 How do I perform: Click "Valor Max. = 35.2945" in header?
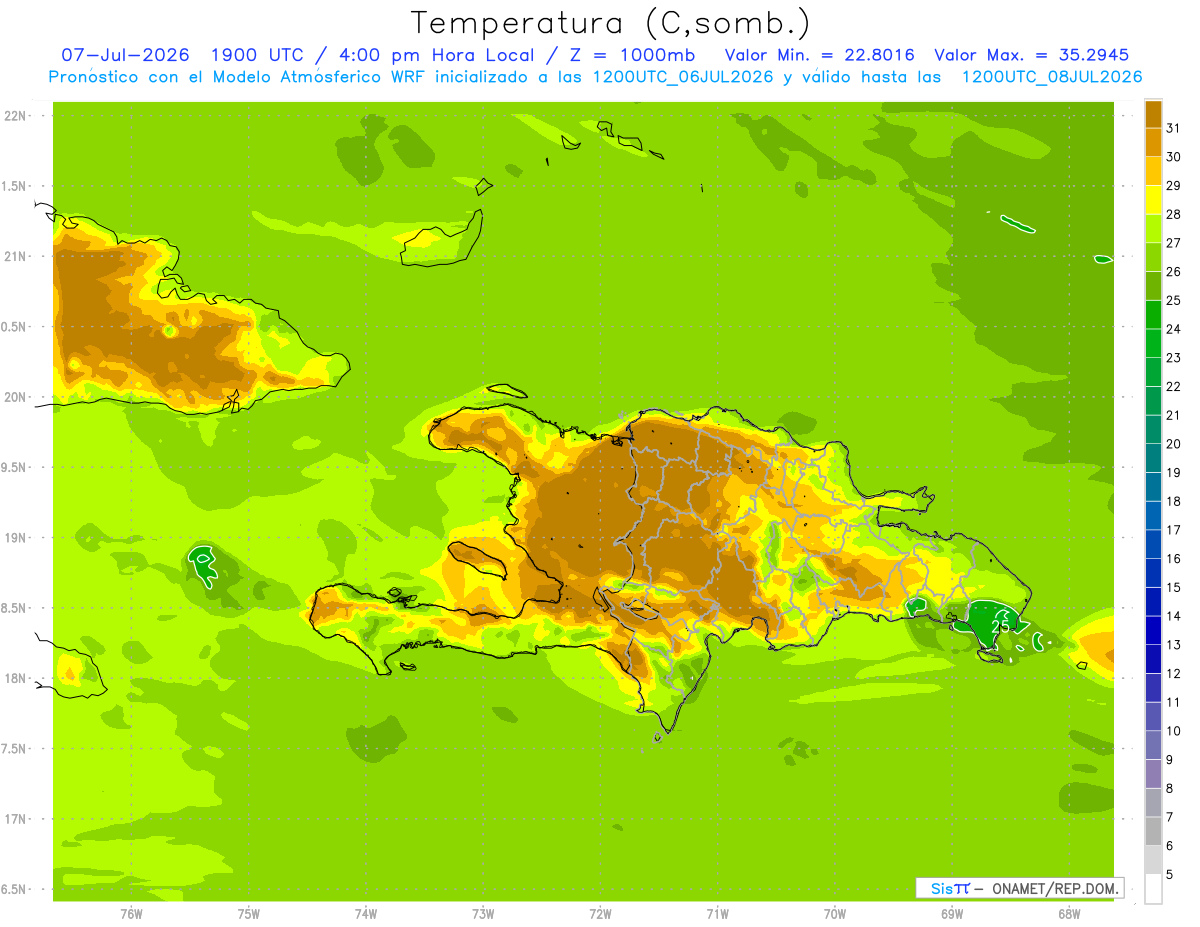tap(1031, 55)
